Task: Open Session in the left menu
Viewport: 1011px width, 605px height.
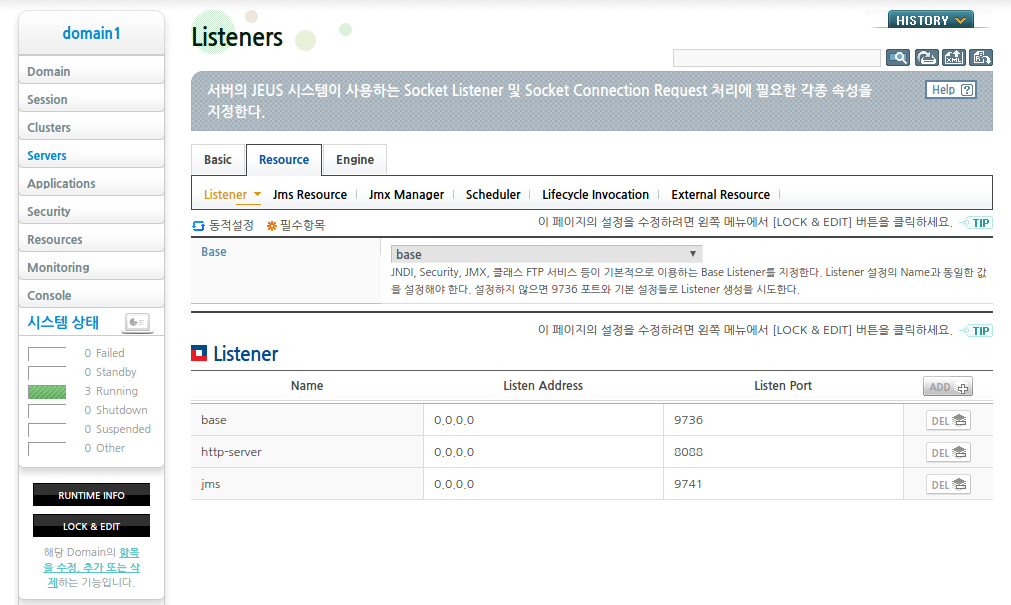Action: coord(92,99)
